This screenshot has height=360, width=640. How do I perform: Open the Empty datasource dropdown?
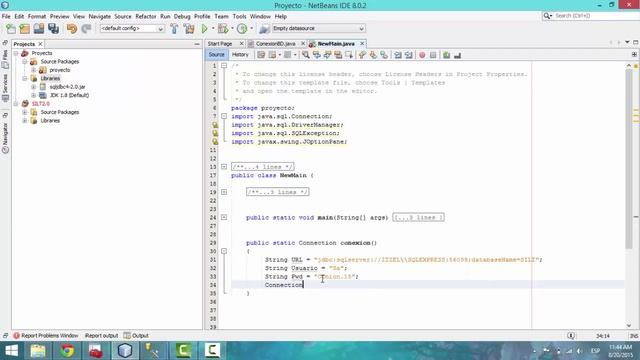[x=318, y=29]
